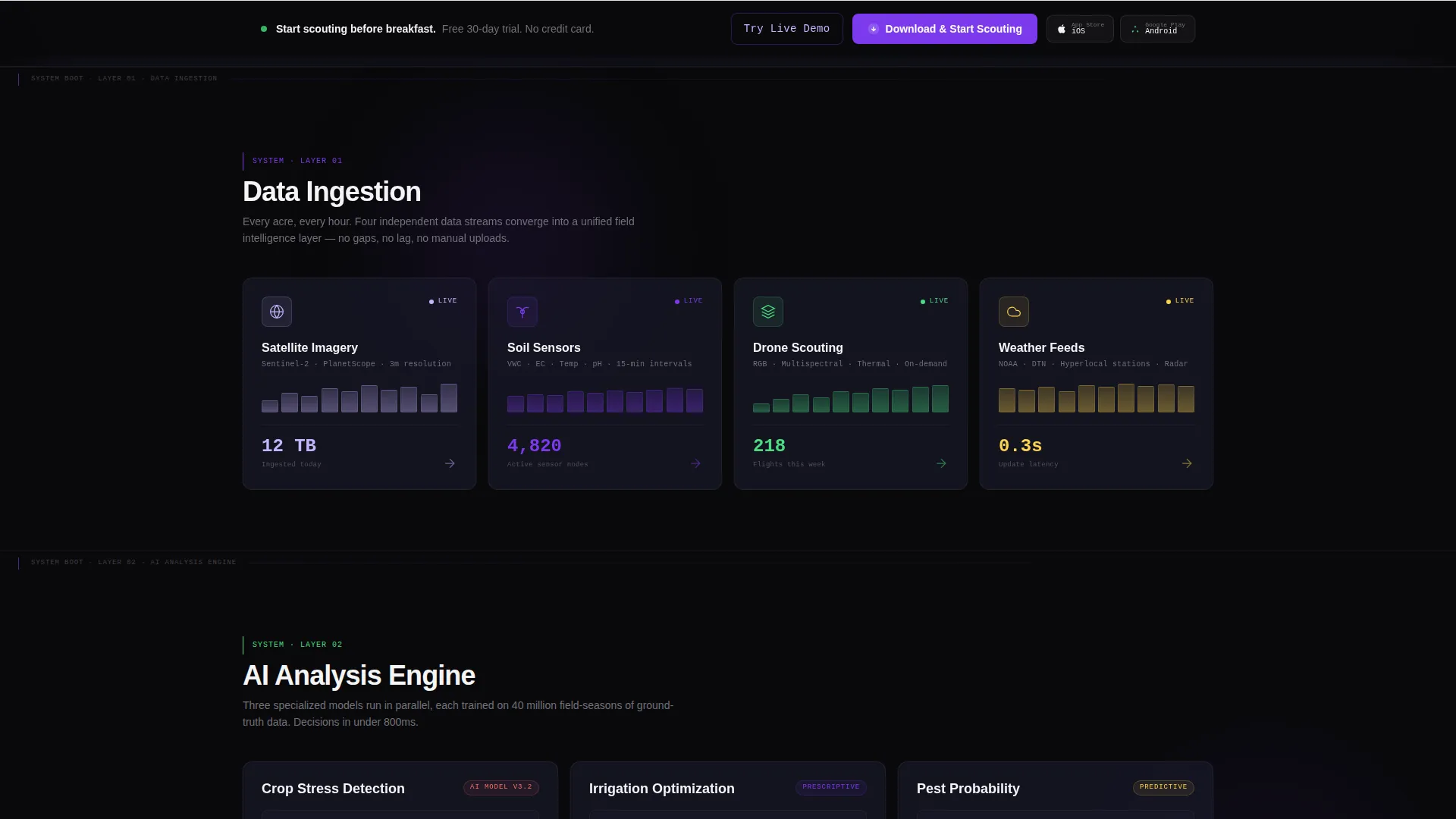
Task: Click the Crop Stress Detection card title
Action: (333, 789)
